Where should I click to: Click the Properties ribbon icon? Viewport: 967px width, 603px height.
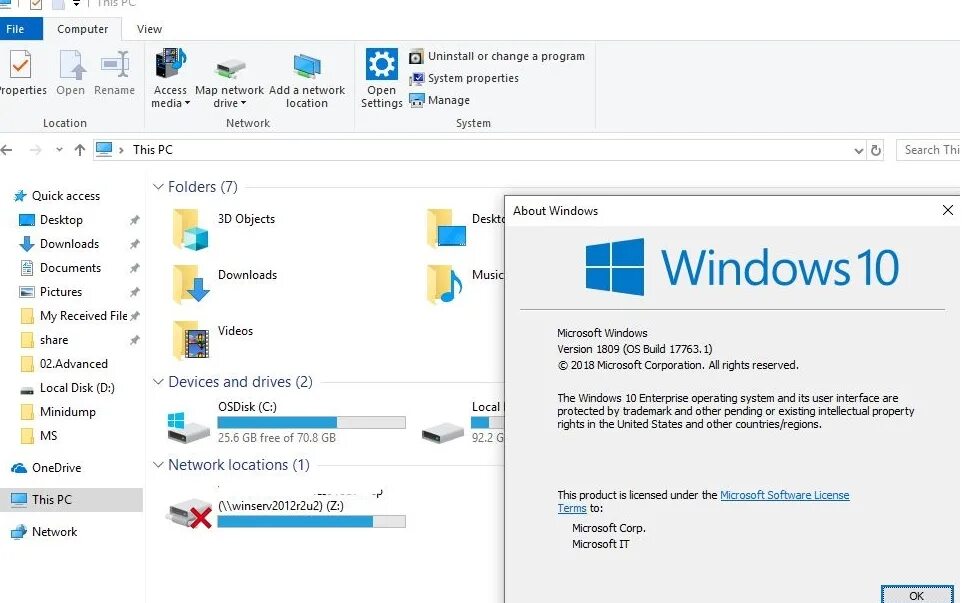tap(21, 64)
